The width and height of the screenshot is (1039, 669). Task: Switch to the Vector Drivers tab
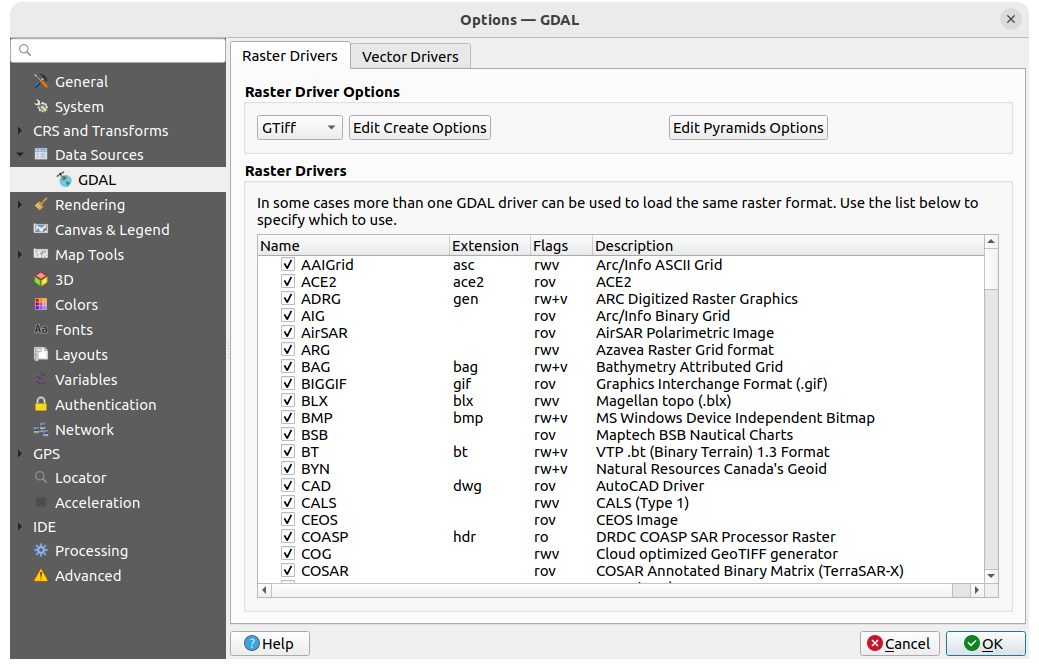point(410,57)
